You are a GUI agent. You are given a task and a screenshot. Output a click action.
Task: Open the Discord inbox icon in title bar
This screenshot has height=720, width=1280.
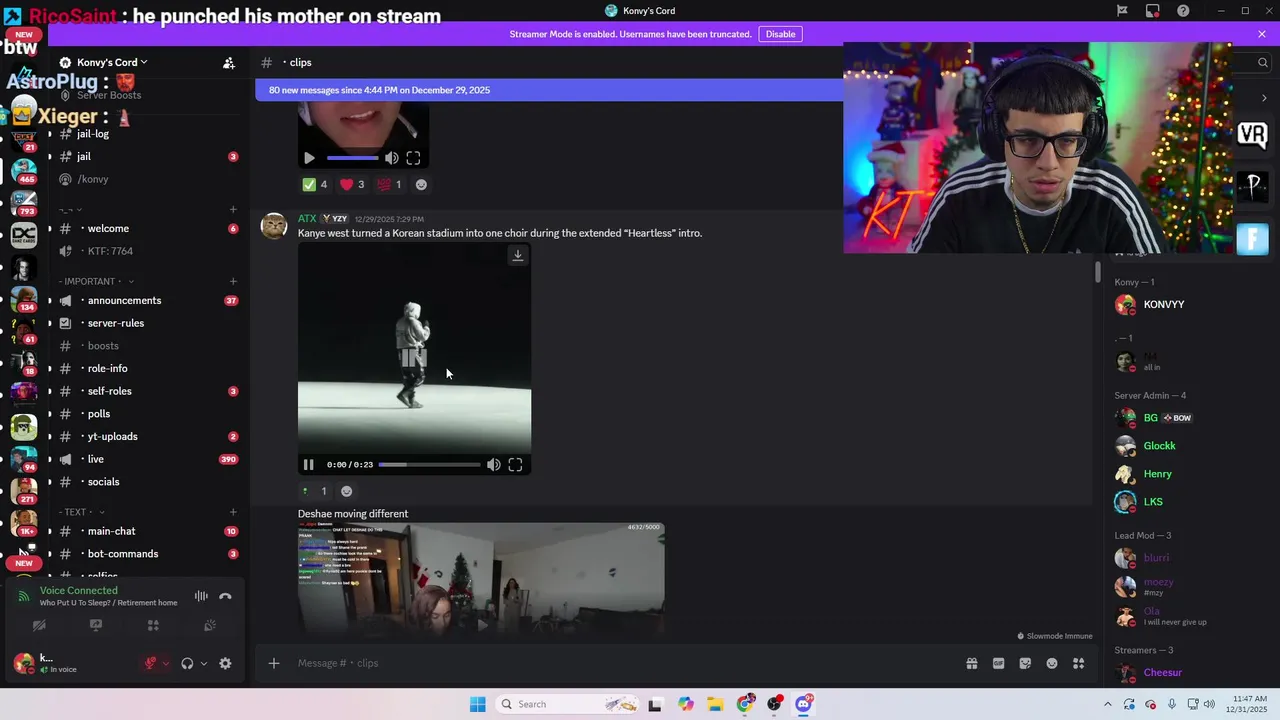pyautogui.click(x=1153, y=11)
